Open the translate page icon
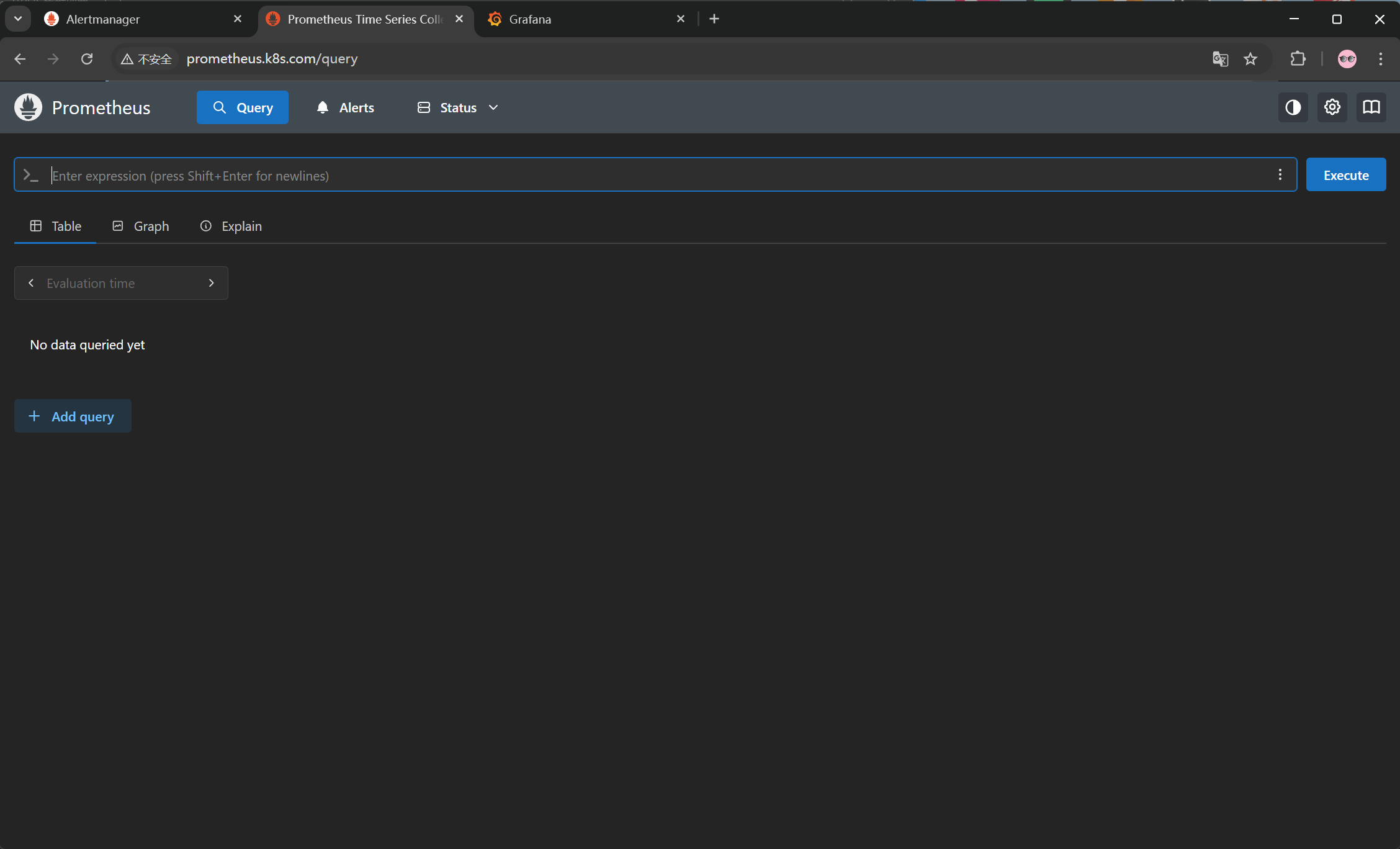This screenshot has height=849, width=1400. [x=1220, y=59]
